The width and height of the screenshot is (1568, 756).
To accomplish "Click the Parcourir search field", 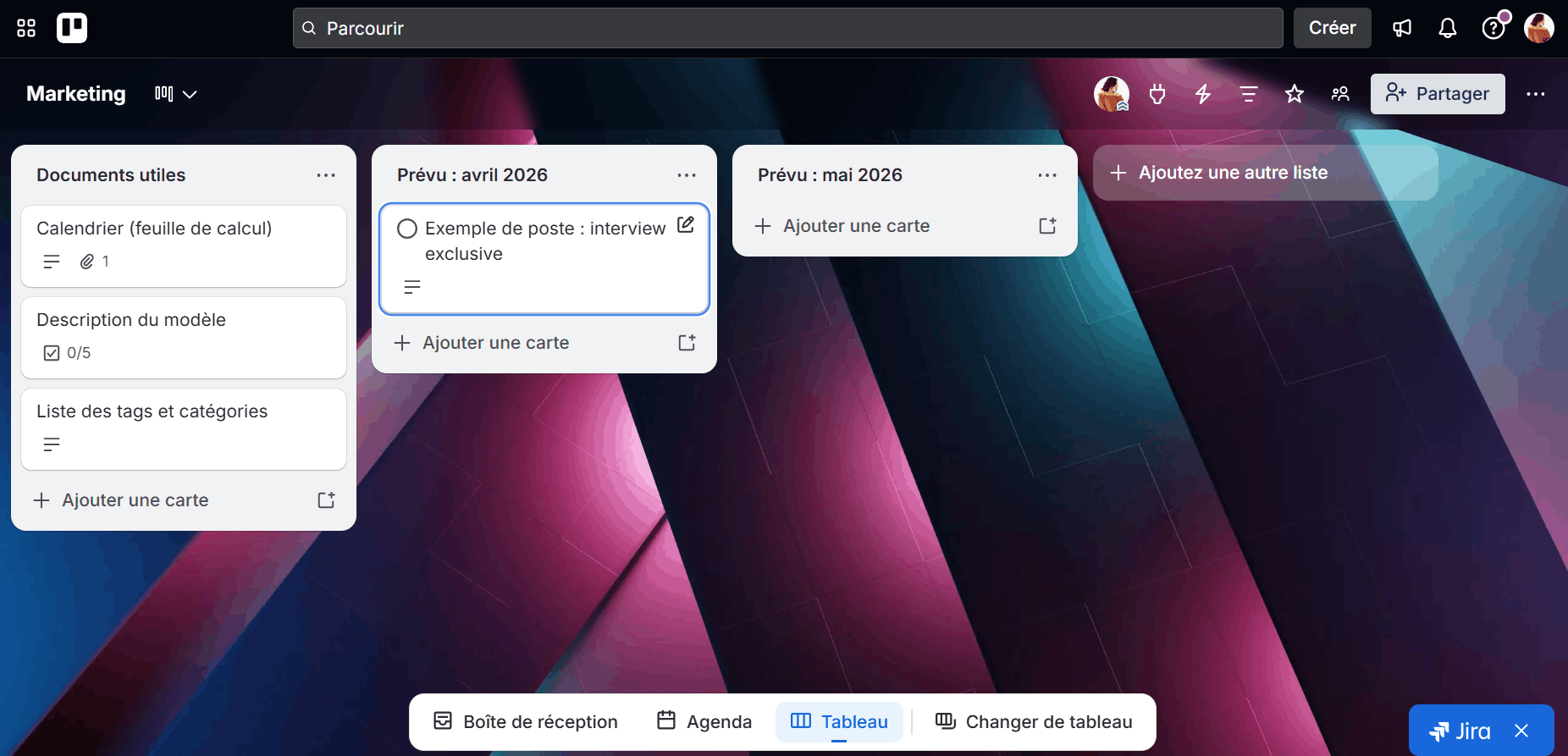I will pos(787,28).
